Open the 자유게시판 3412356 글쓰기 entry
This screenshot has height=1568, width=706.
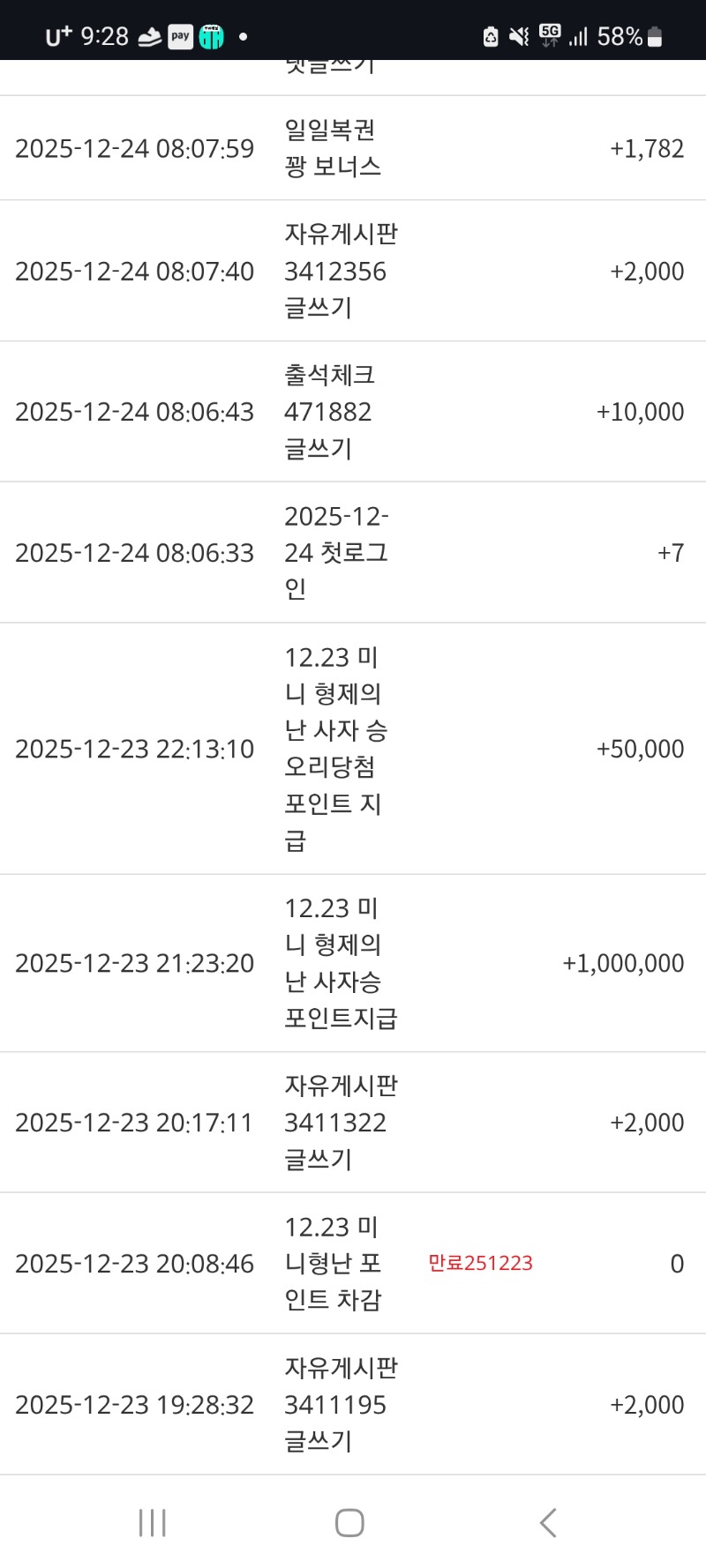(341, 271)
